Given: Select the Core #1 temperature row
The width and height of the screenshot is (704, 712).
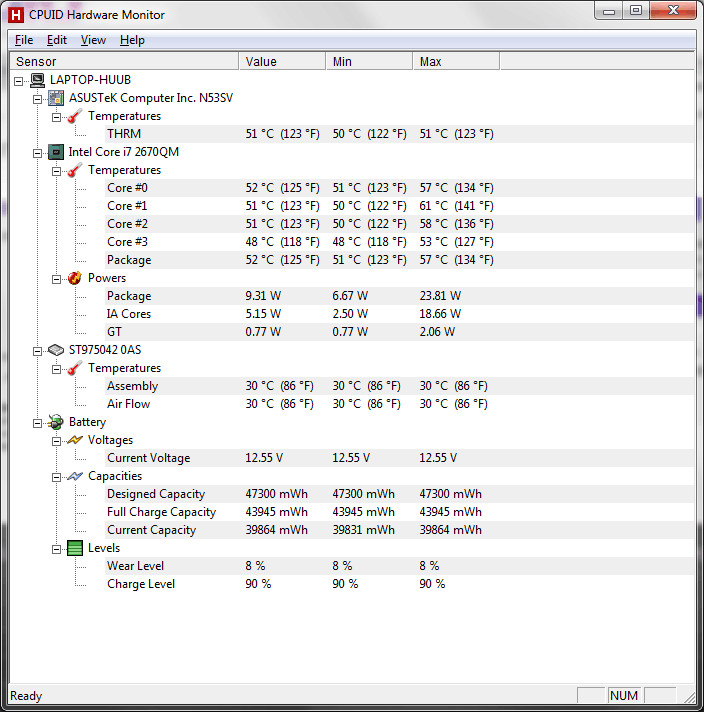Looking at the screenshot, I should 399,206.
